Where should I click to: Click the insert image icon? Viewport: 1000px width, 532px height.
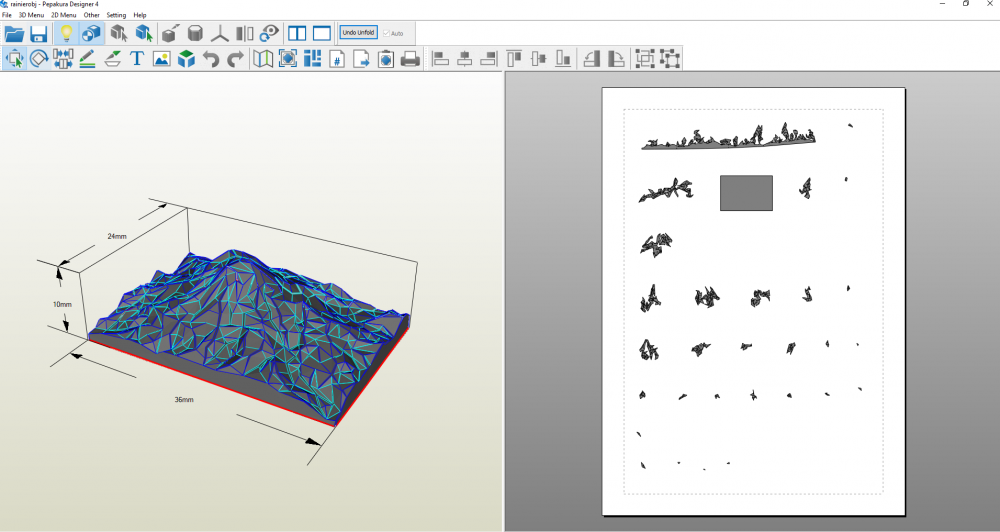point(161,59)
